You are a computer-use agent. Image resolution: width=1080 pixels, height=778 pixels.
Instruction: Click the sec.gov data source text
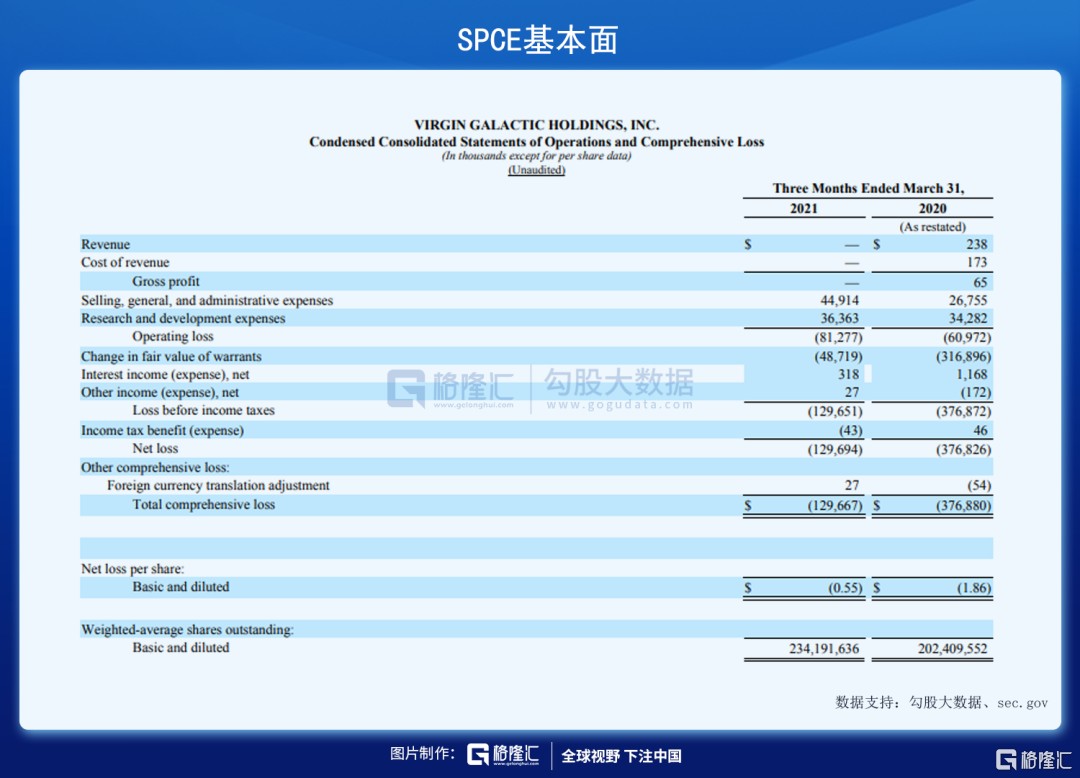click(x=1023, y=703)
